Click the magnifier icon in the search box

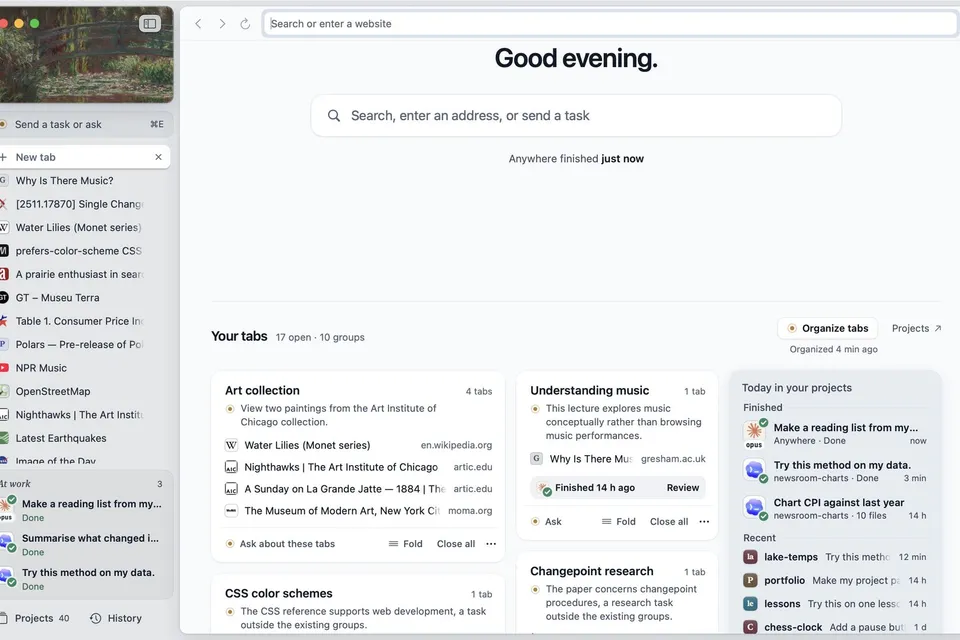tap(334, 116)
